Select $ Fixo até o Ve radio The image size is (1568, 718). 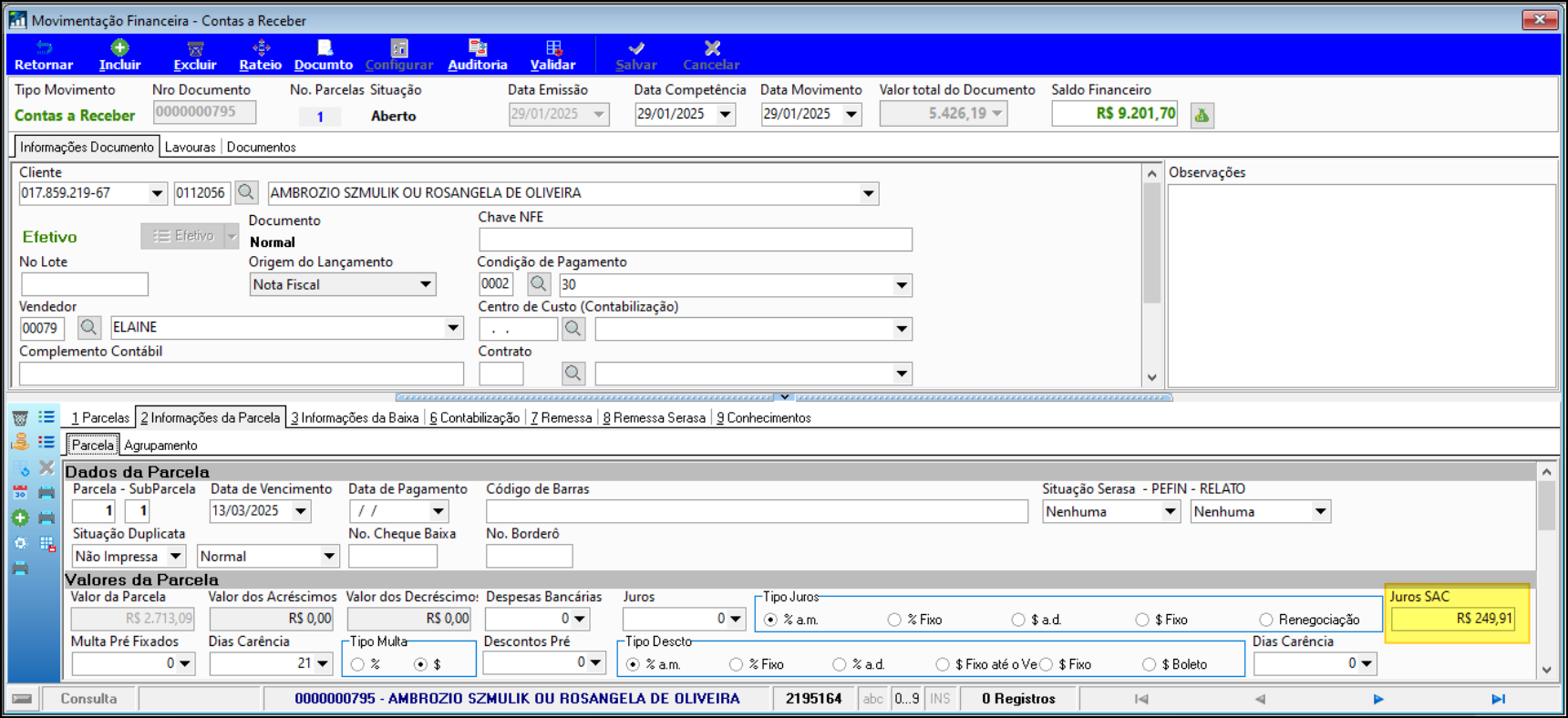coord(943,664)
